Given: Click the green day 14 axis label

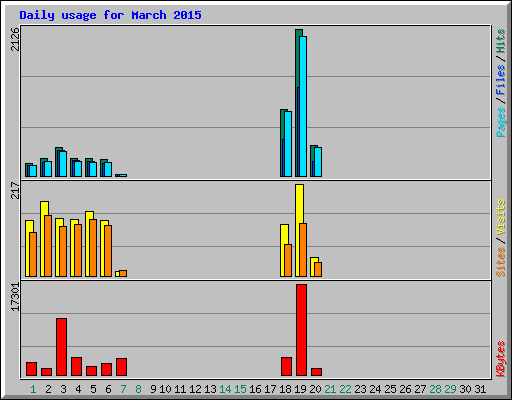Looking at the screenshot, I should click(x=225, y=389).
